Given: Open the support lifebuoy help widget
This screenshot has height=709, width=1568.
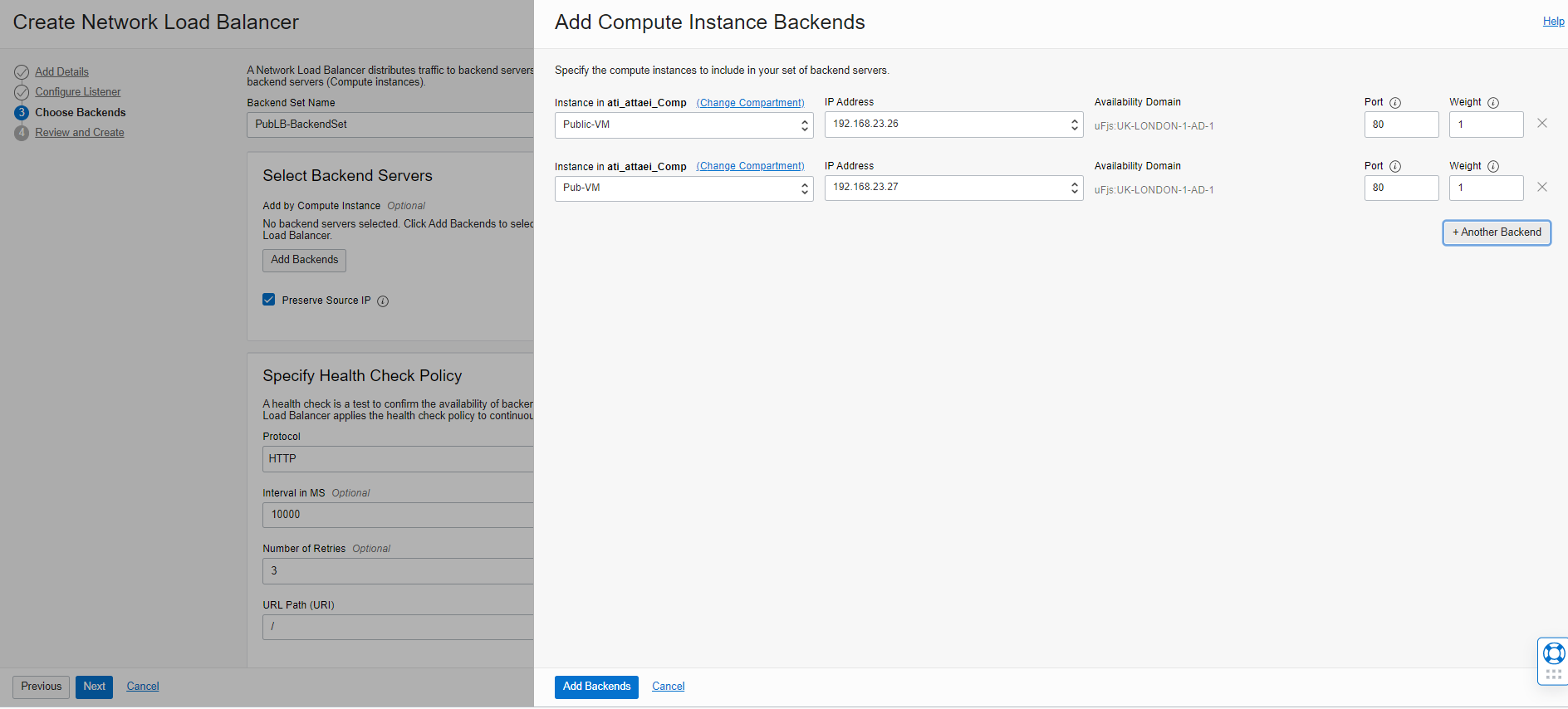Looking at the screenshot, I should click(x=1553, y=654).
